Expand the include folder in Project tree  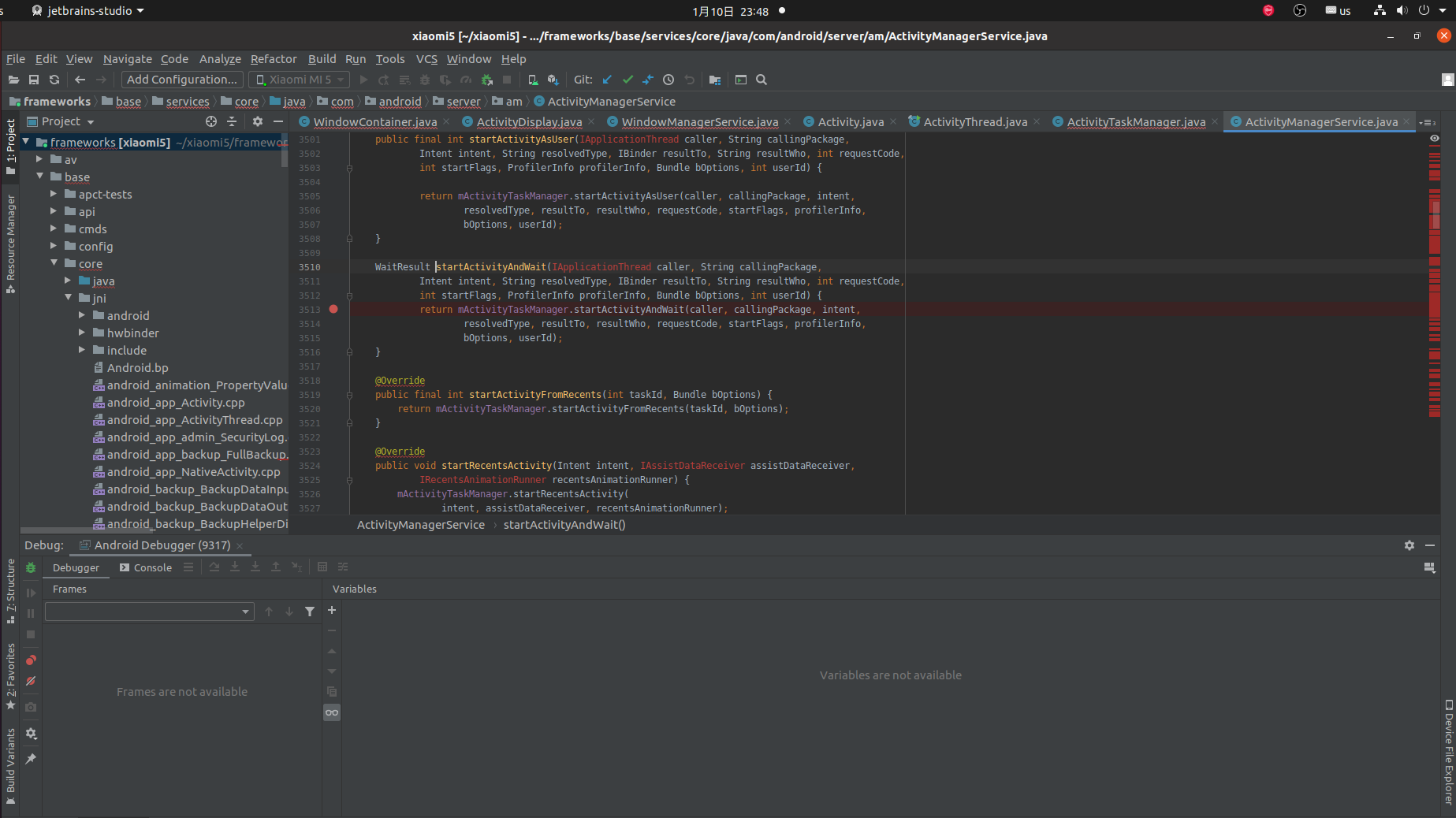[x=81, y=350]
